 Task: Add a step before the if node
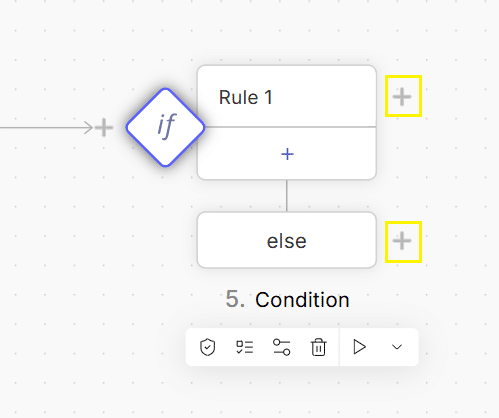coord(104,127)
